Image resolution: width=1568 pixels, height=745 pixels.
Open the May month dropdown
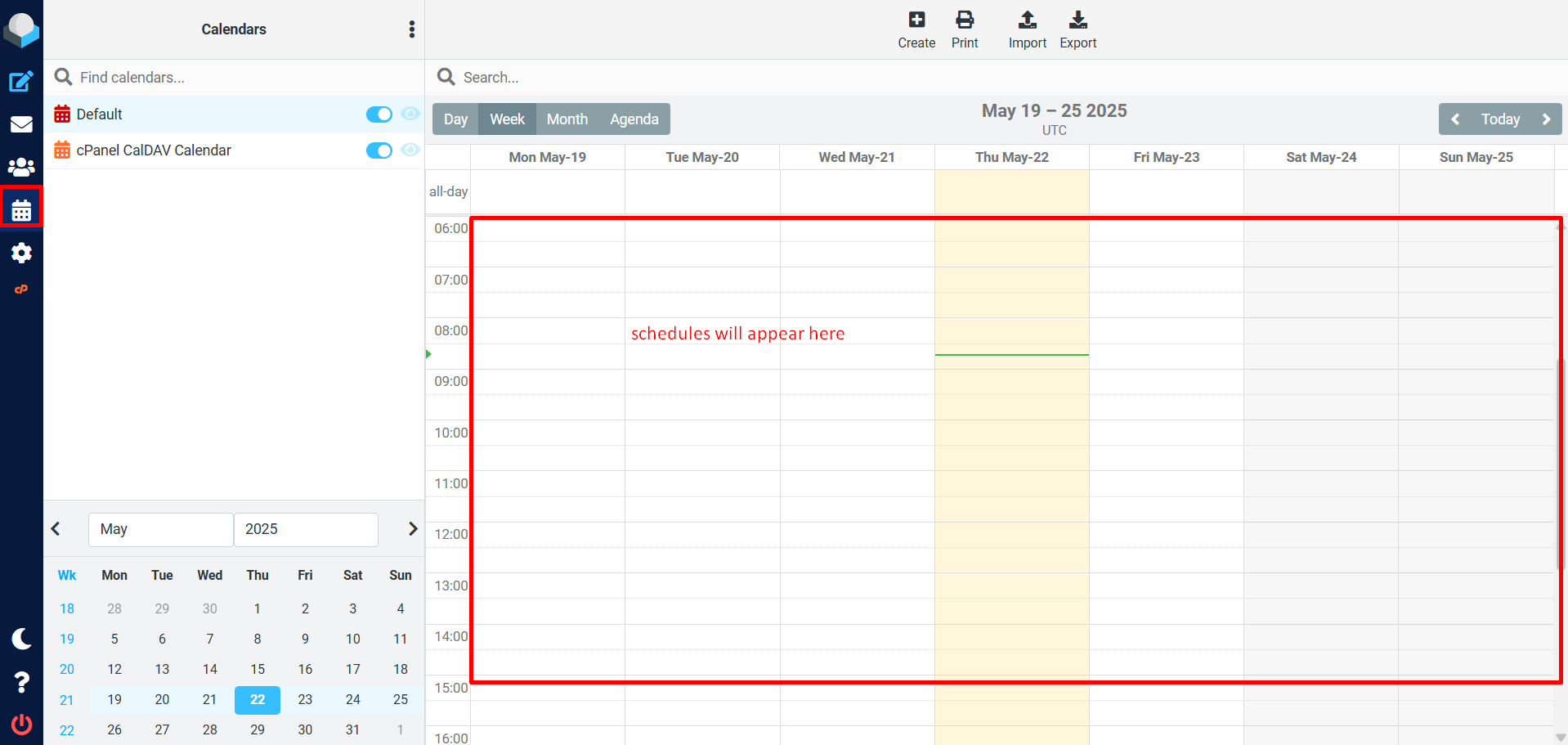coord(160,529)
